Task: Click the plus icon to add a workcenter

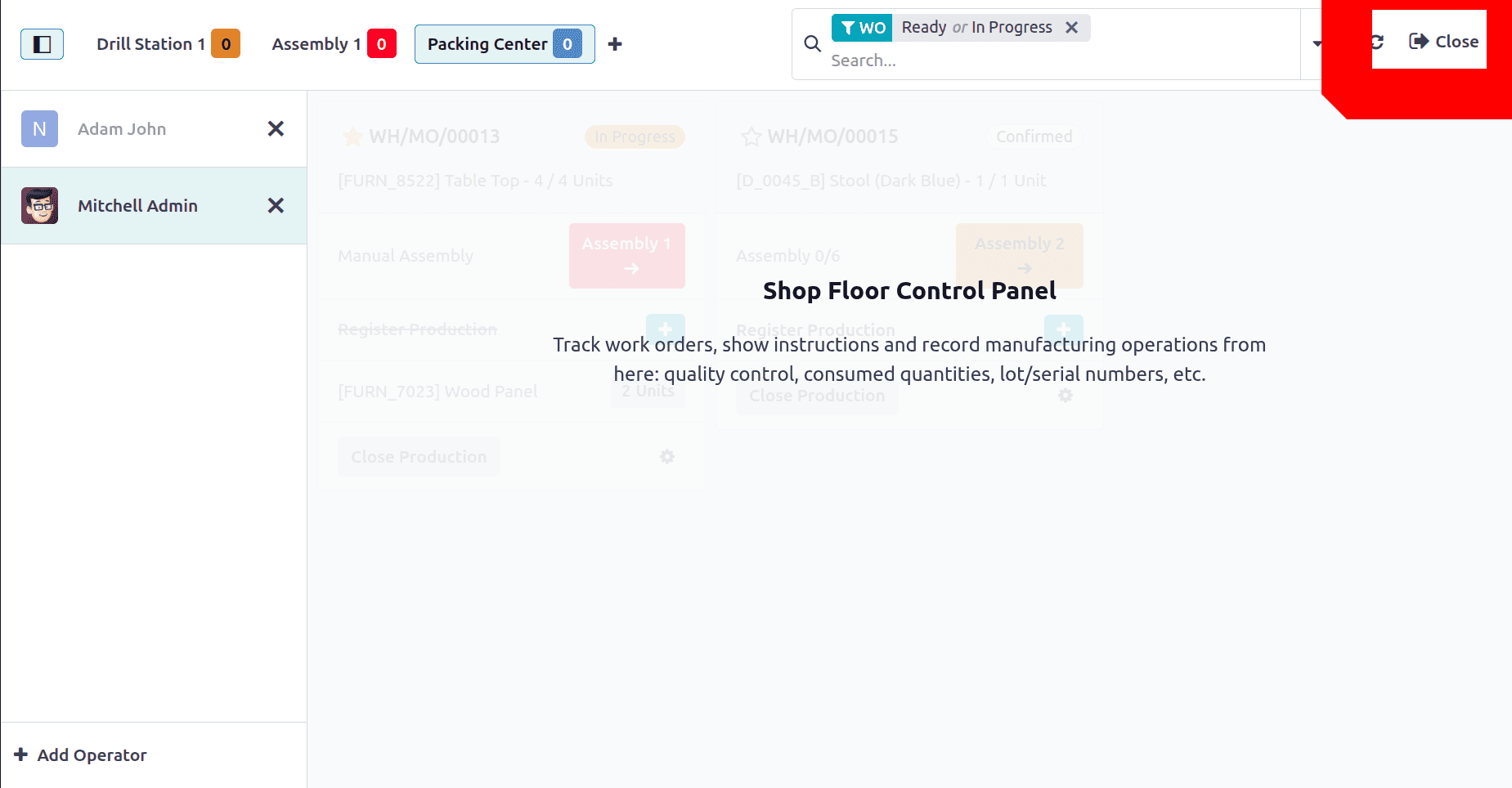Action: (x=615, y=44)
